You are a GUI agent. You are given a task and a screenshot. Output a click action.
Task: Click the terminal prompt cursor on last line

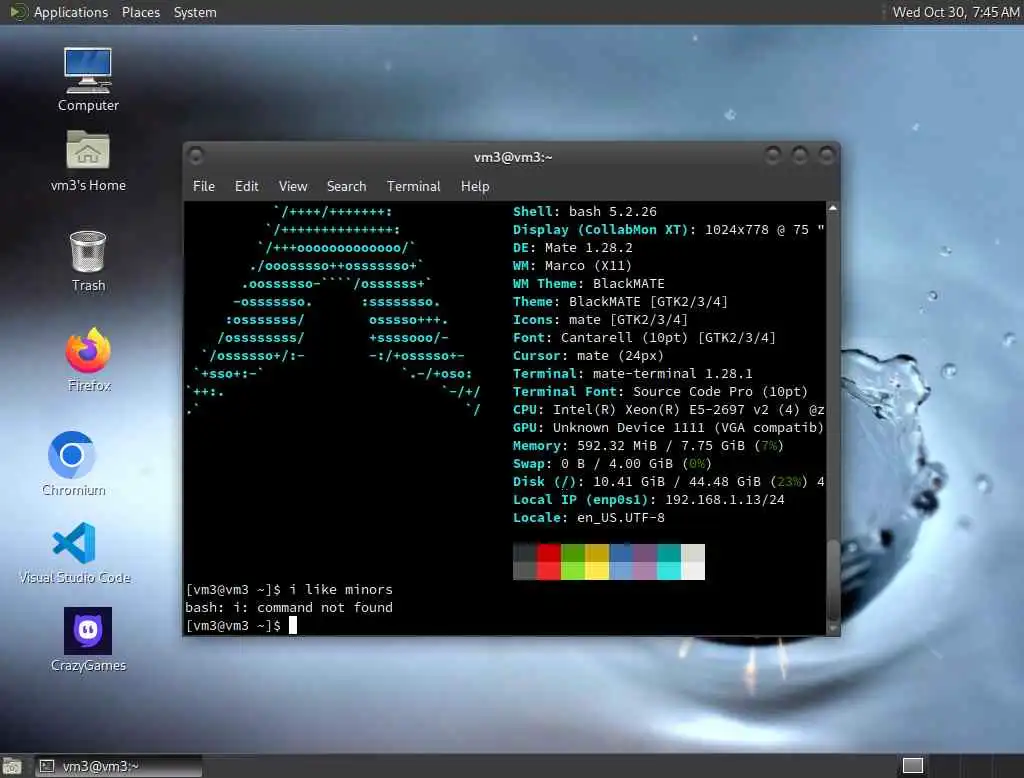point(293,625)
